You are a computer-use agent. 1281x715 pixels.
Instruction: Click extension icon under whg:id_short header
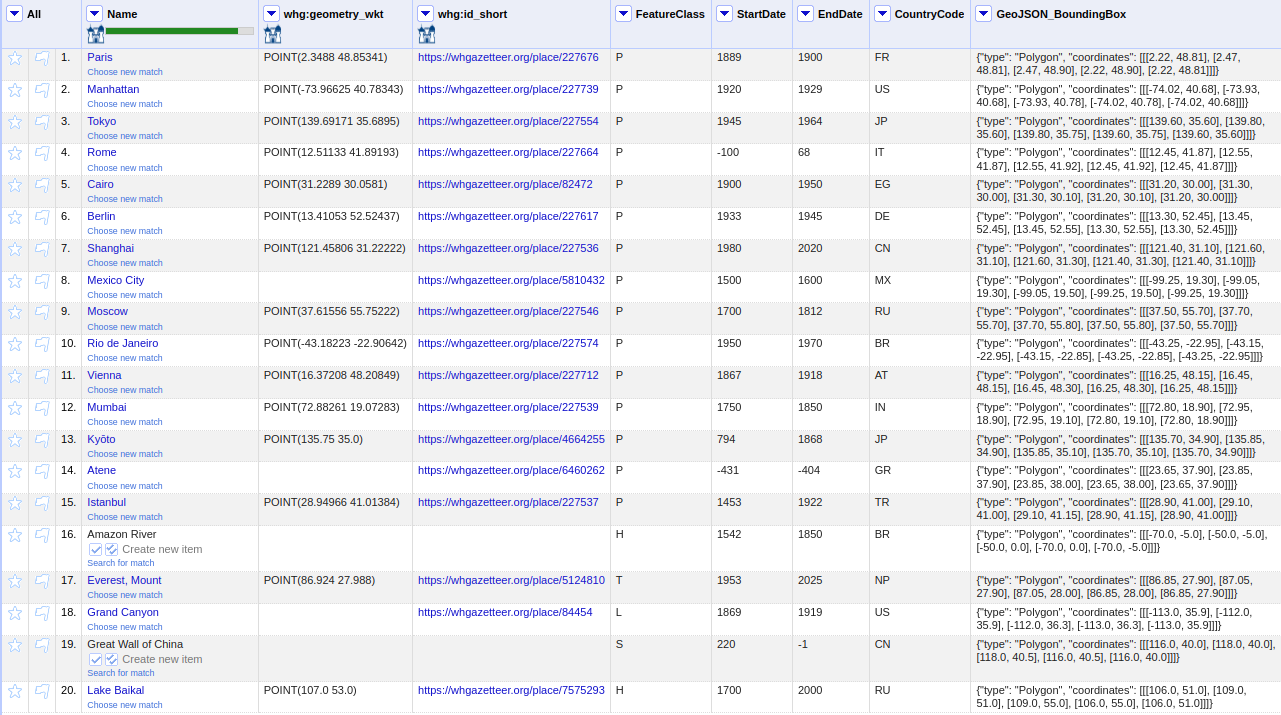(426, 35)
